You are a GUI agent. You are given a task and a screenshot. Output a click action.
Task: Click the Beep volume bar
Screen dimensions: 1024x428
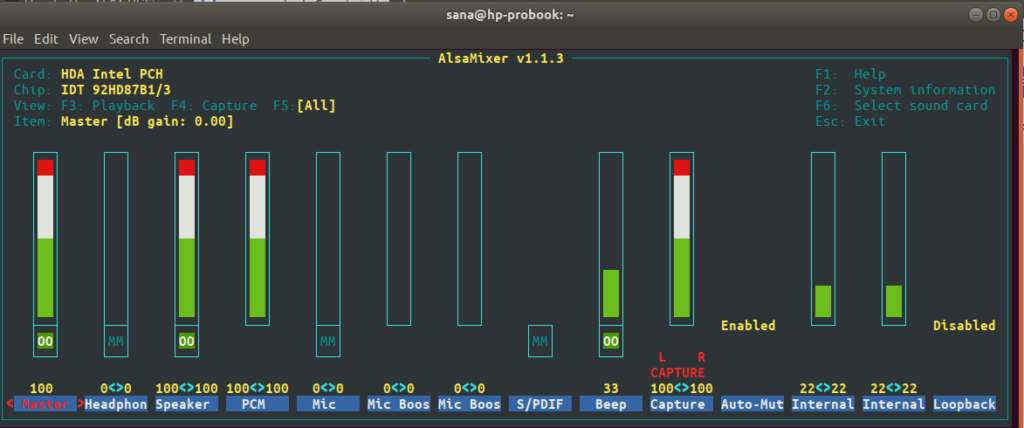point(611,239)
